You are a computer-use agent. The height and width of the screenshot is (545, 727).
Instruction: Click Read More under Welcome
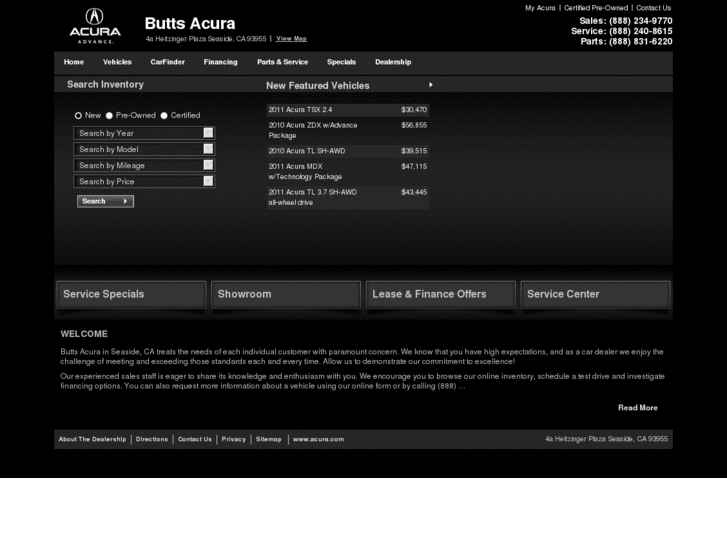(638, 408)
